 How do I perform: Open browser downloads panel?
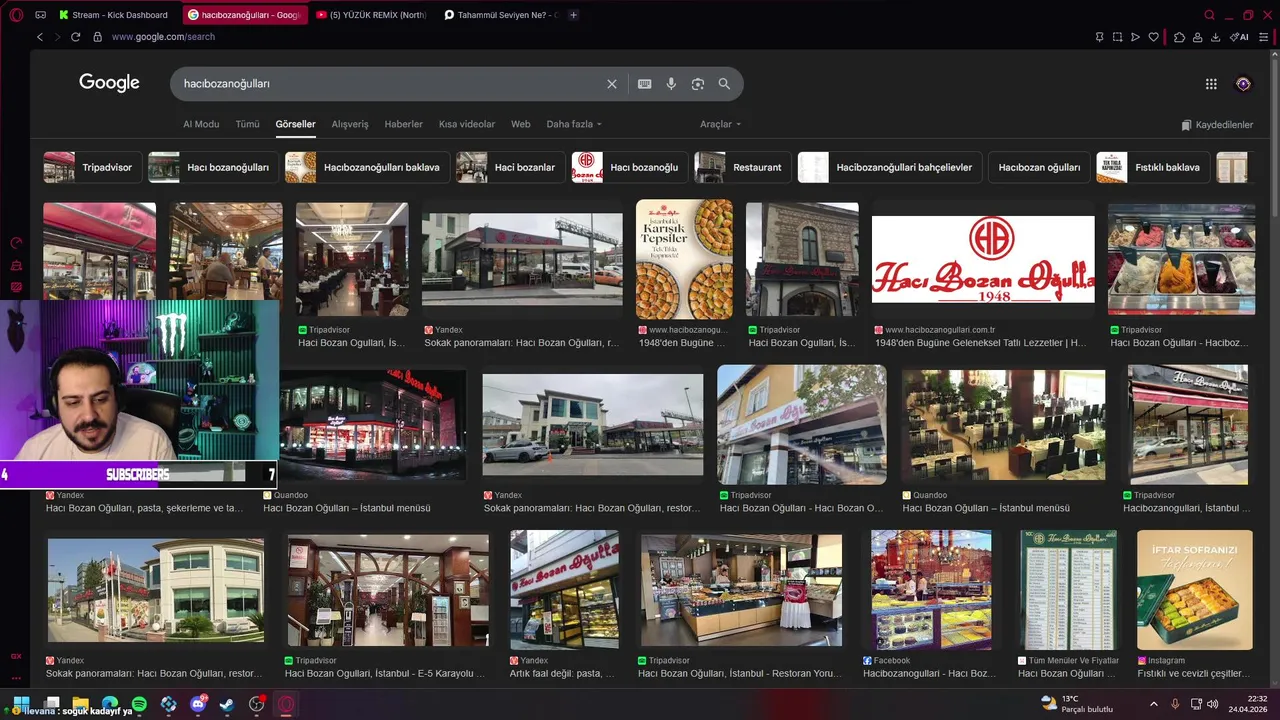[1215, 37]
